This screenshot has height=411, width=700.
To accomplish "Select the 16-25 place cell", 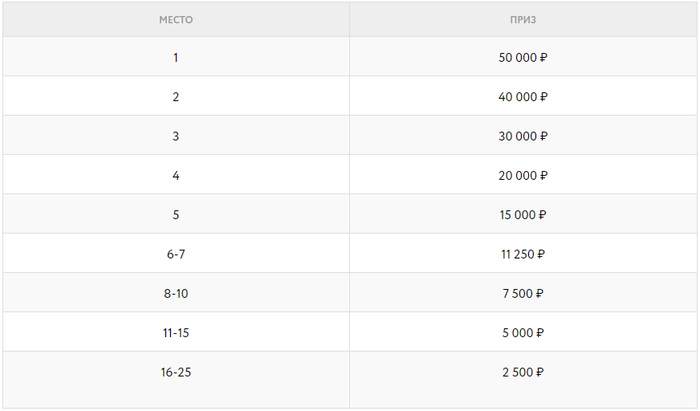I will click(x=176, y=372).
